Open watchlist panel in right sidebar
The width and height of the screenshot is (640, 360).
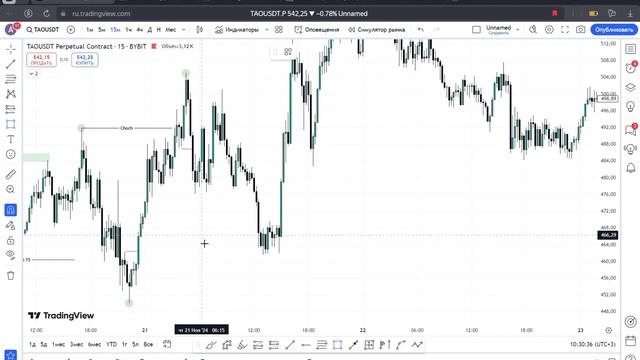point(631,49)
